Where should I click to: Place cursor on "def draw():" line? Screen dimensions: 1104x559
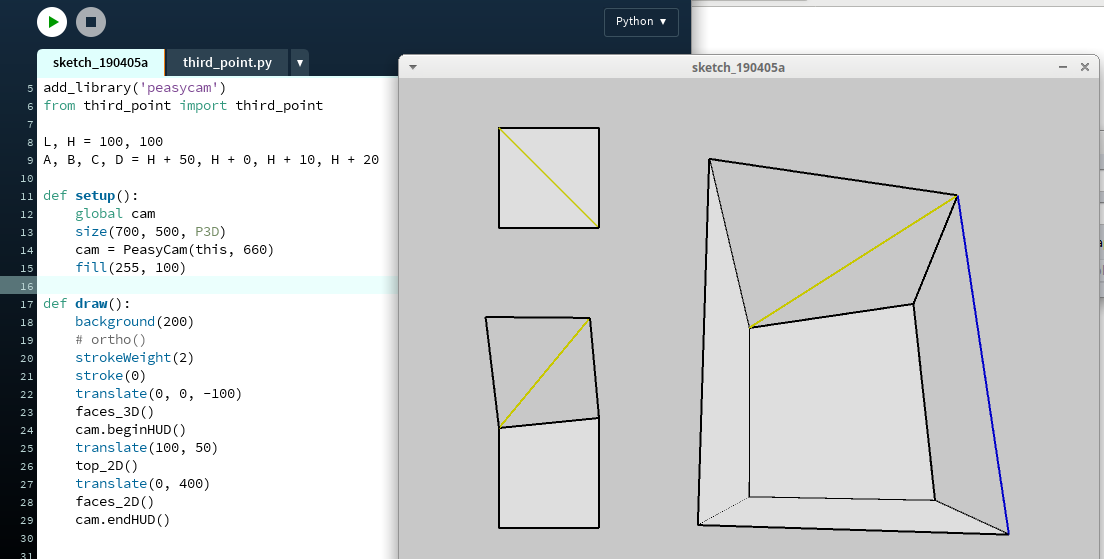(x=87, y=304)
